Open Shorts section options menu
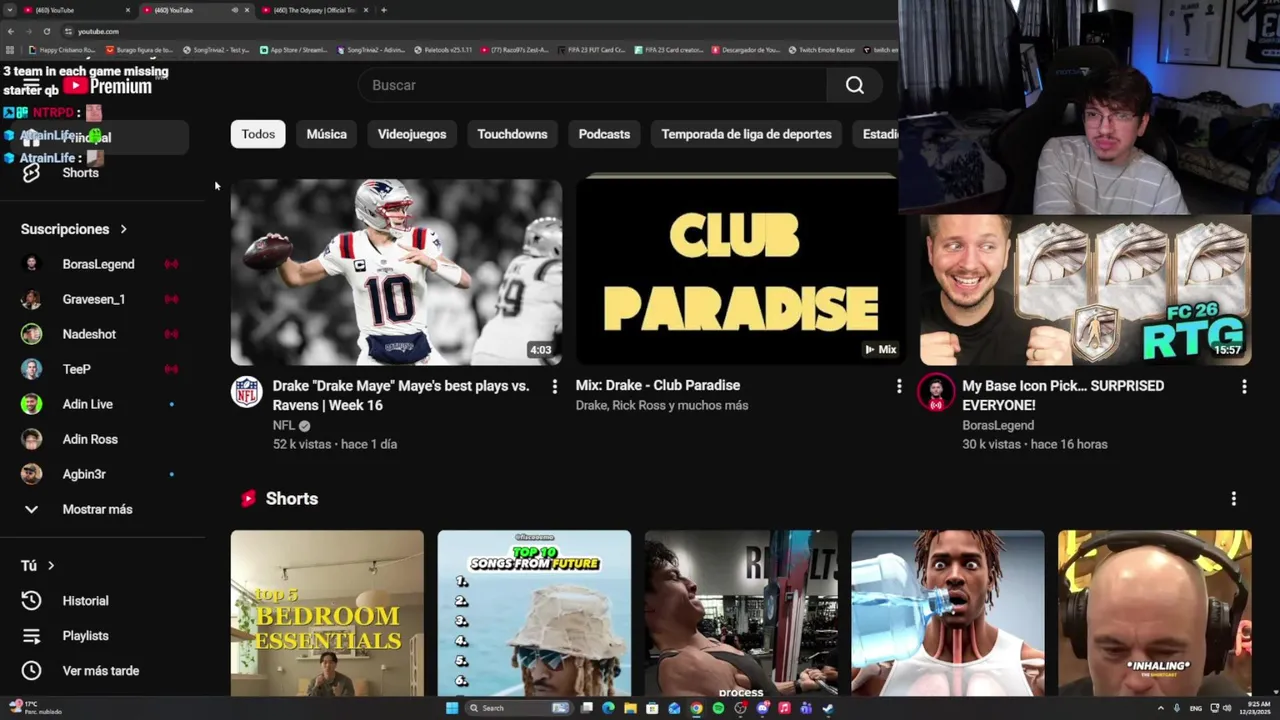Image resolution: width=1280 pixels, height=720 pixels. [1233, 498]
